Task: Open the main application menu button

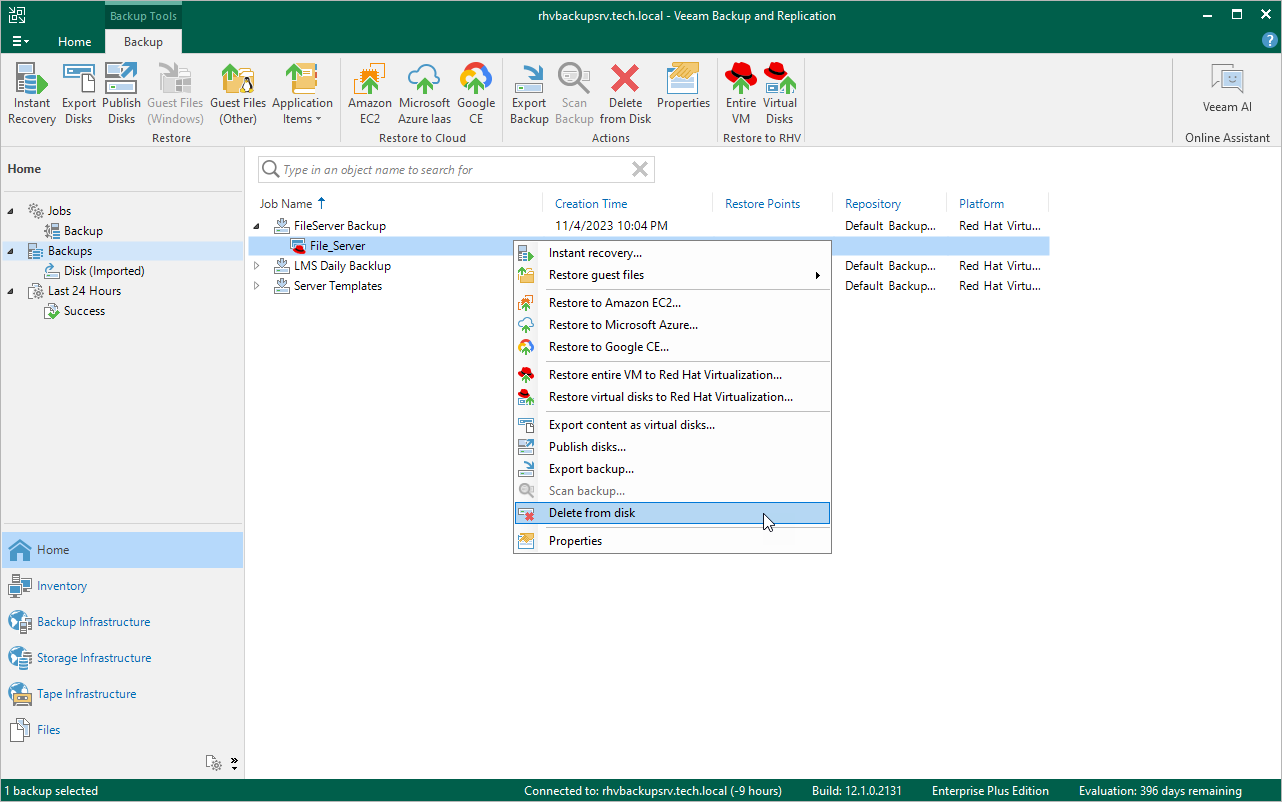Action: point(21,41)
